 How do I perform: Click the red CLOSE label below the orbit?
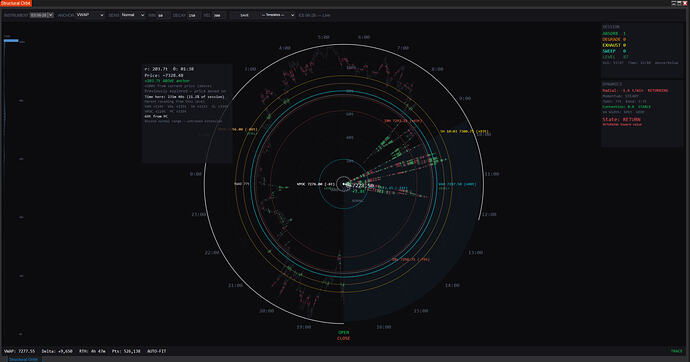point(344,339)
